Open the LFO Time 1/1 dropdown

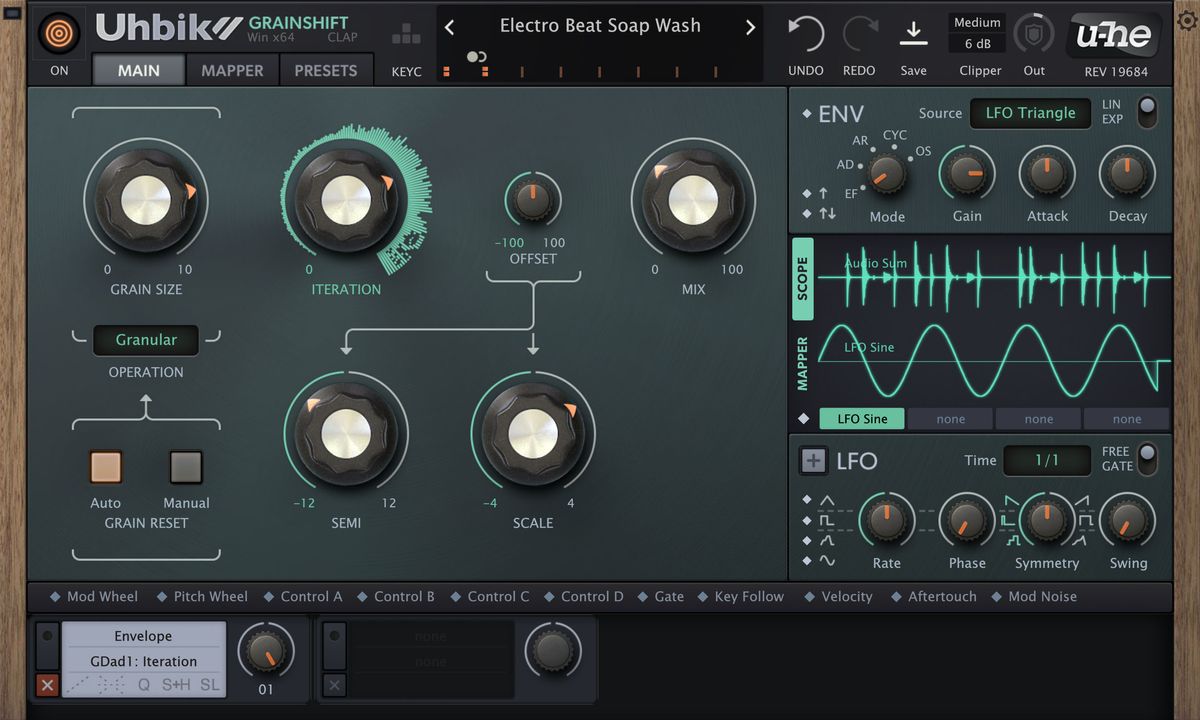pyautogui.click(x=1047, y=460)
